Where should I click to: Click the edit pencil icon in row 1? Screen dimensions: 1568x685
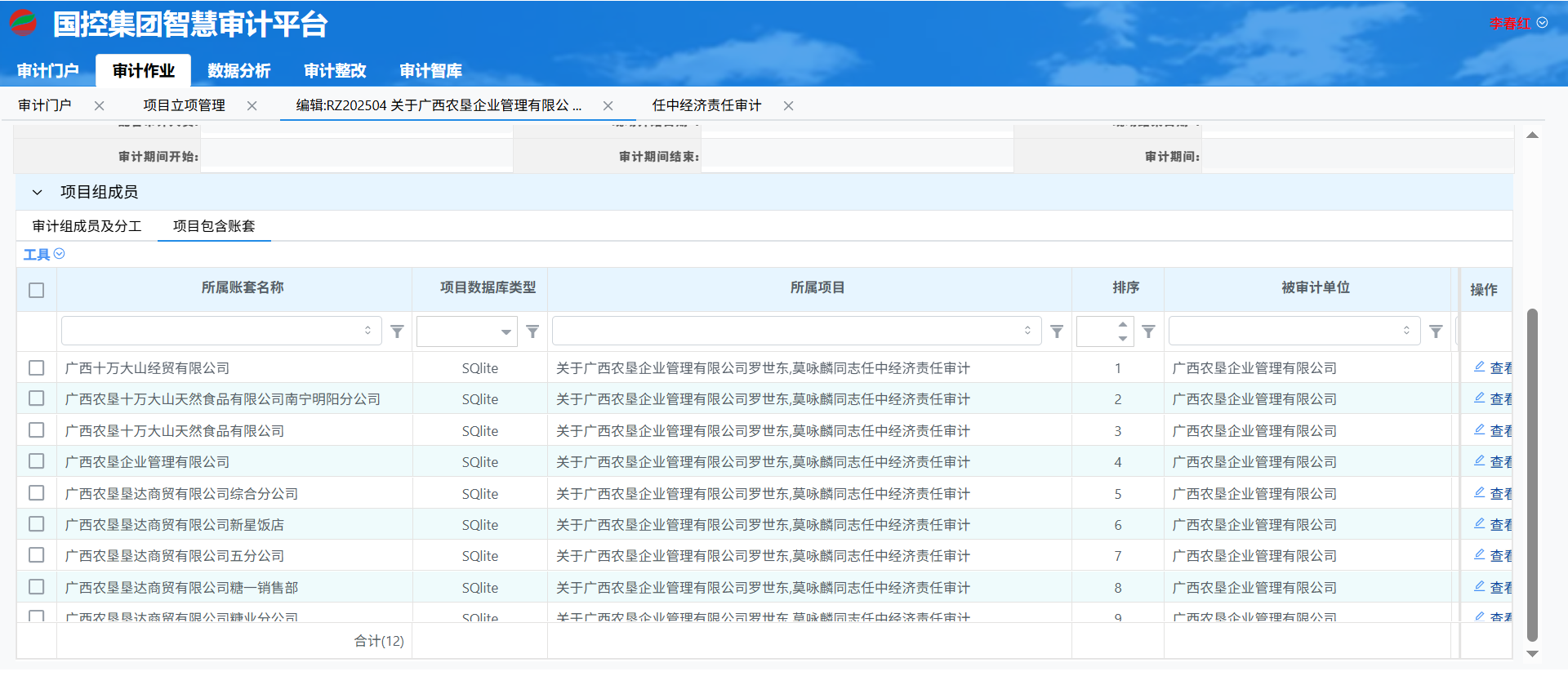pos(1479,367)
